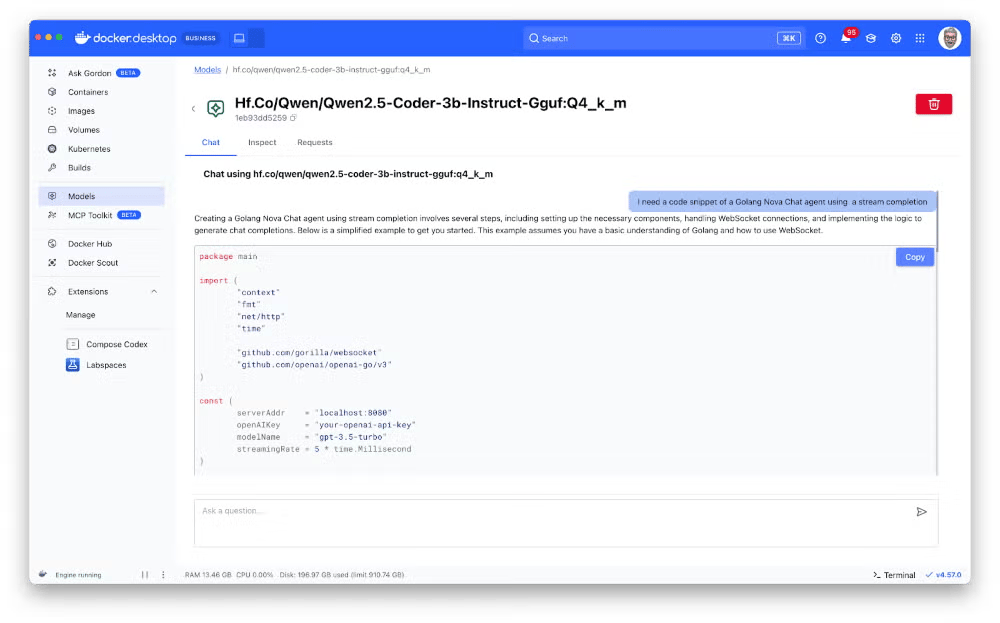Switch to the Requests tab
This screenshot has height=623, width=1000.
(314, 142)
